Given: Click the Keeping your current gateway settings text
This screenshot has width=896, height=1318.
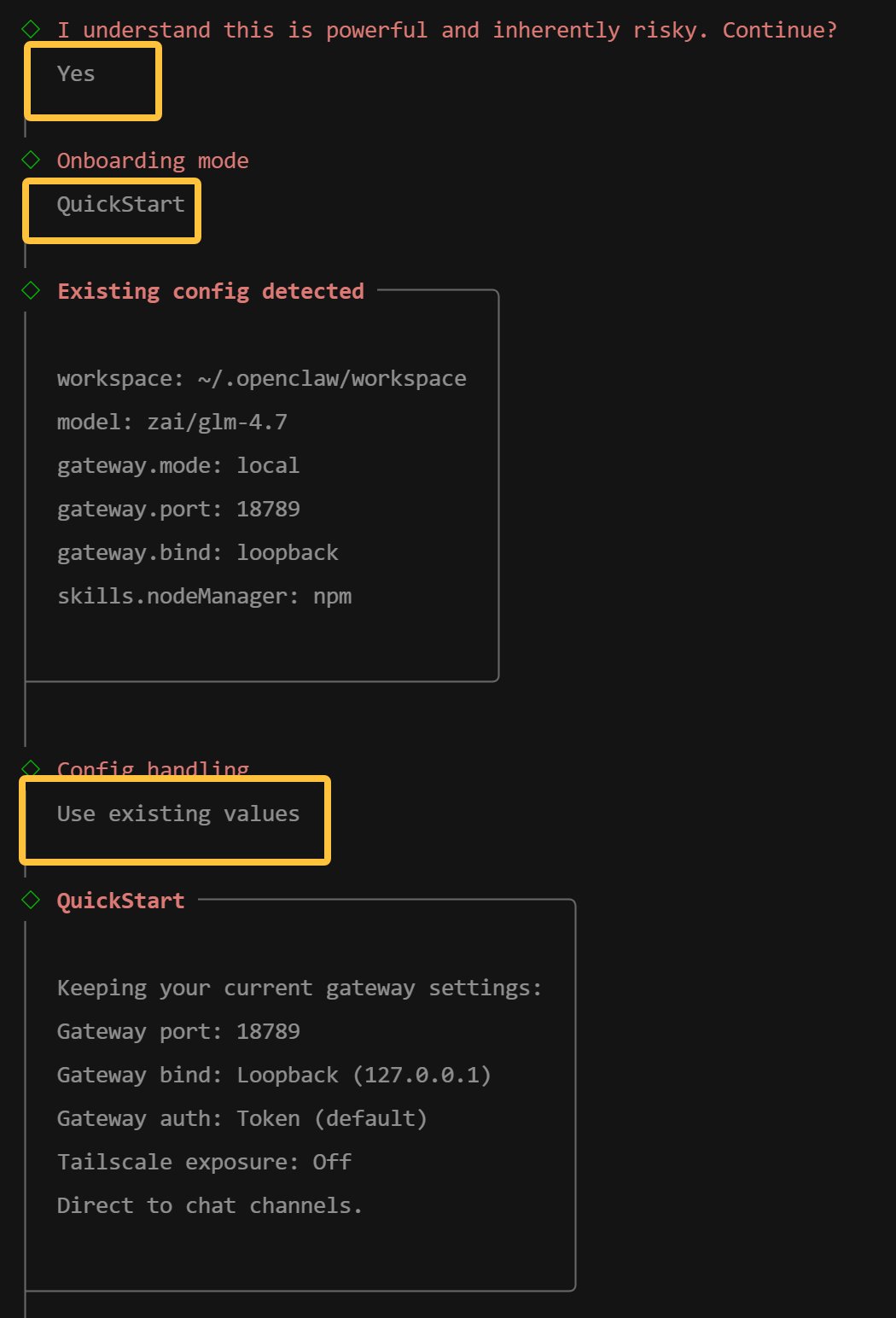Looking at the screenshot, I should [299, 988].
